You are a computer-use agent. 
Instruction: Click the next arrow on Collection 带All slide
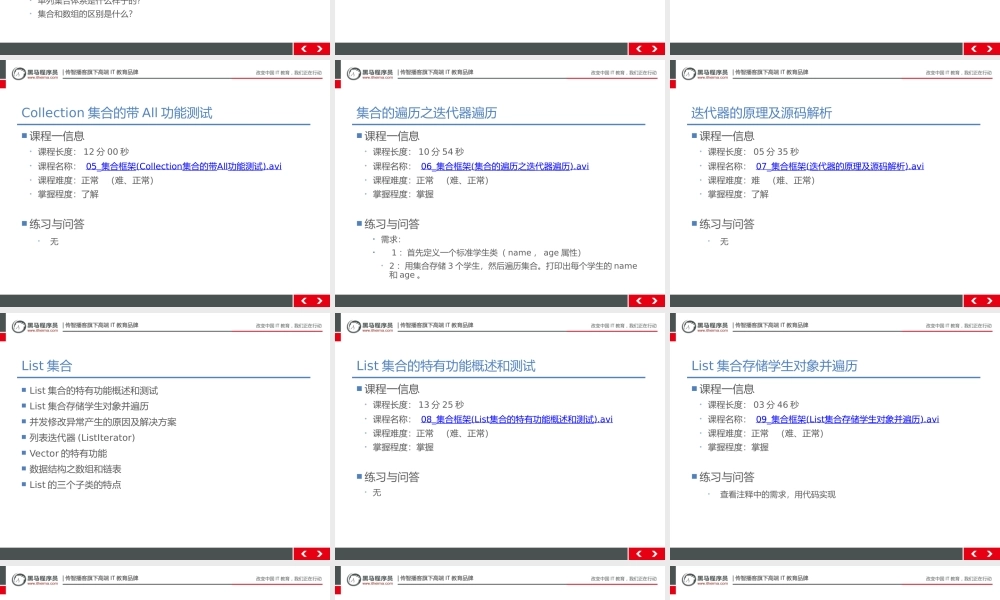[x=317, y=299]
